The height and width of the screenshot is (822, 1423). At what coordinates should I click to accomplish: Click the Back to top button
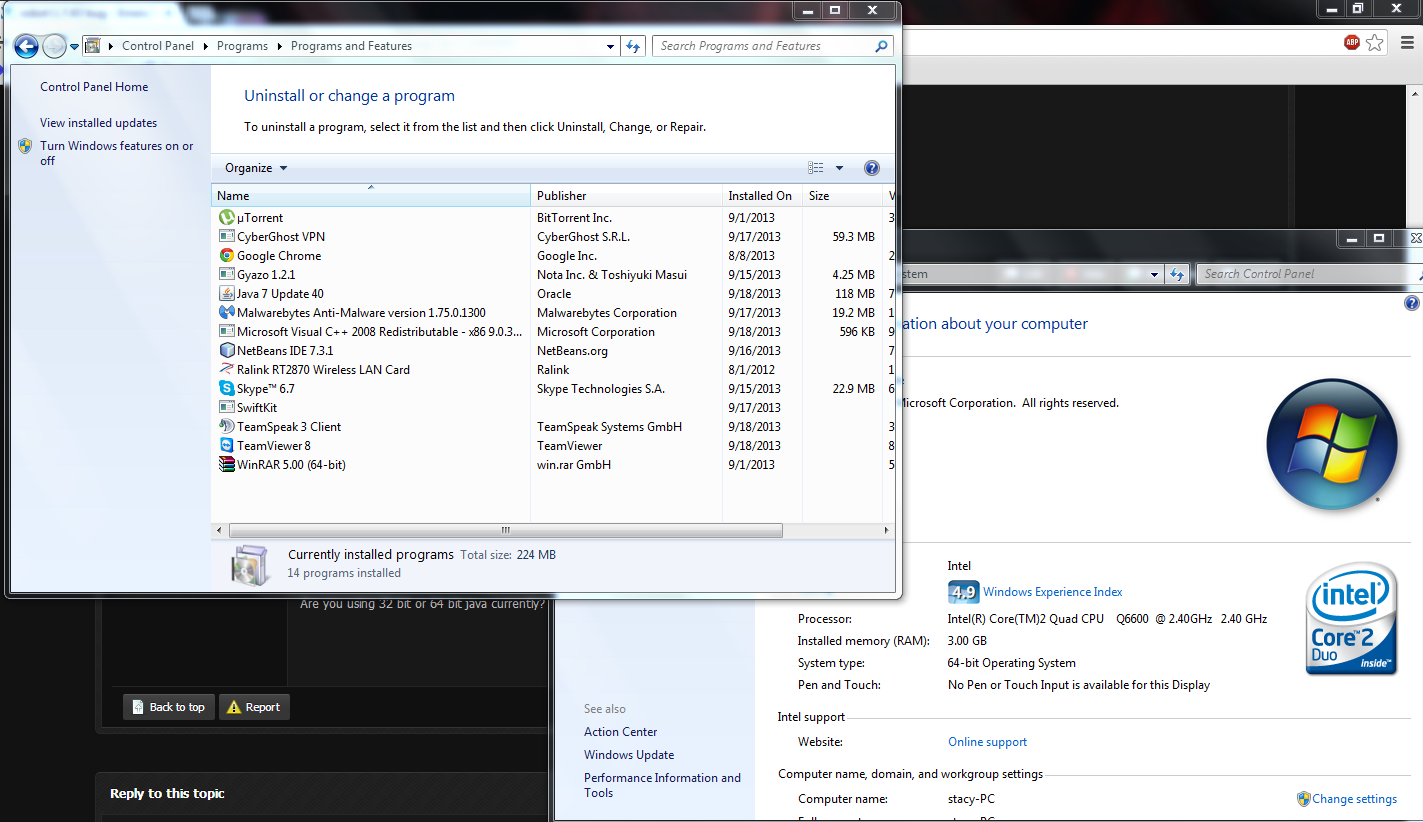point(168,707)
